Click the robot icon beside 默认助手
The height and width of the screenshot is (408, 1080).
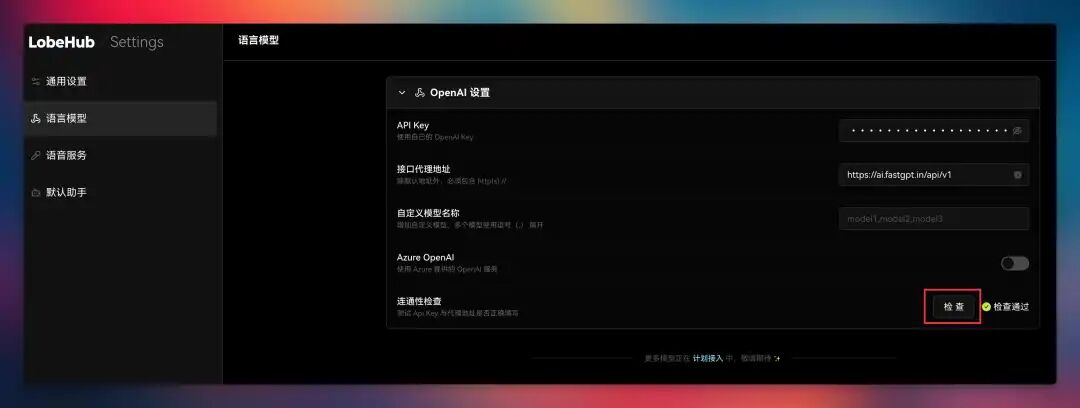pyautogui.click(x=36, y=193)
